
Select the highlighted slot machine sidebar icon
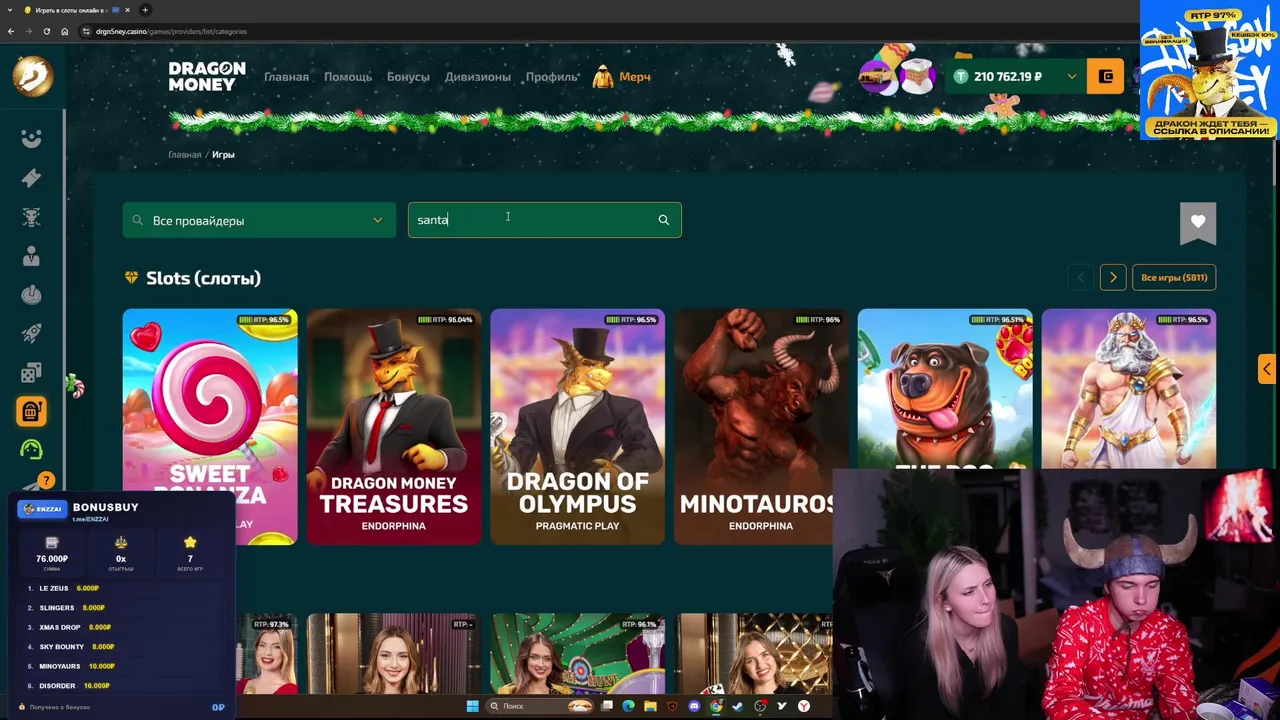click(31, 411)
